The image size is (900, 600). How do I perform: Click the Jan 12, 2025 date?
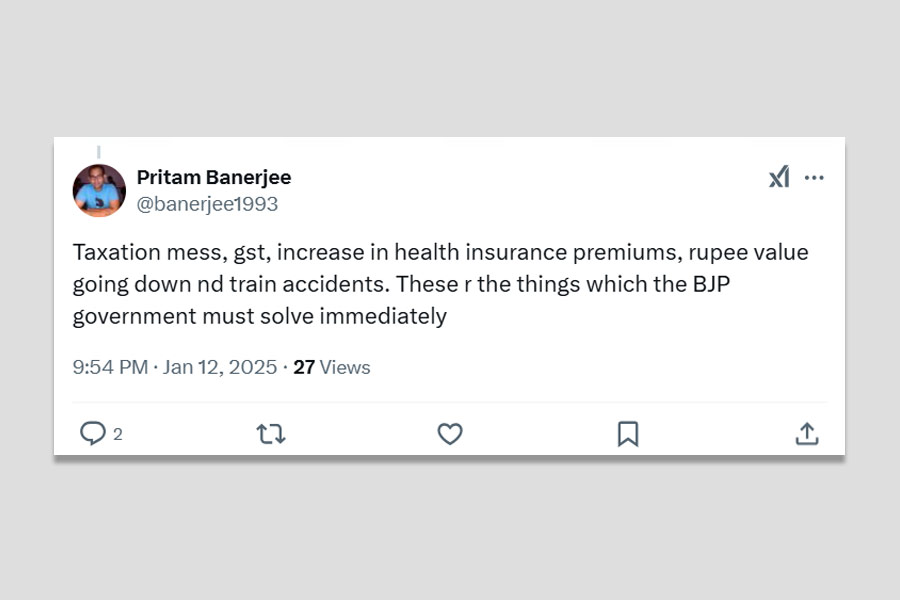click(x=220, y=367)
